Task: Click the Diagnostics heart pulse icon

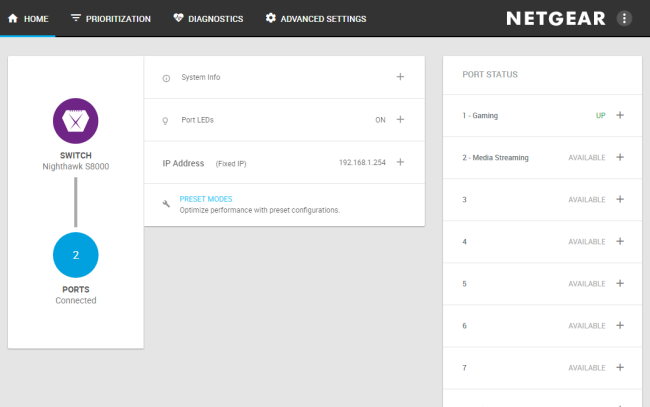Action: tap(178, 18)
